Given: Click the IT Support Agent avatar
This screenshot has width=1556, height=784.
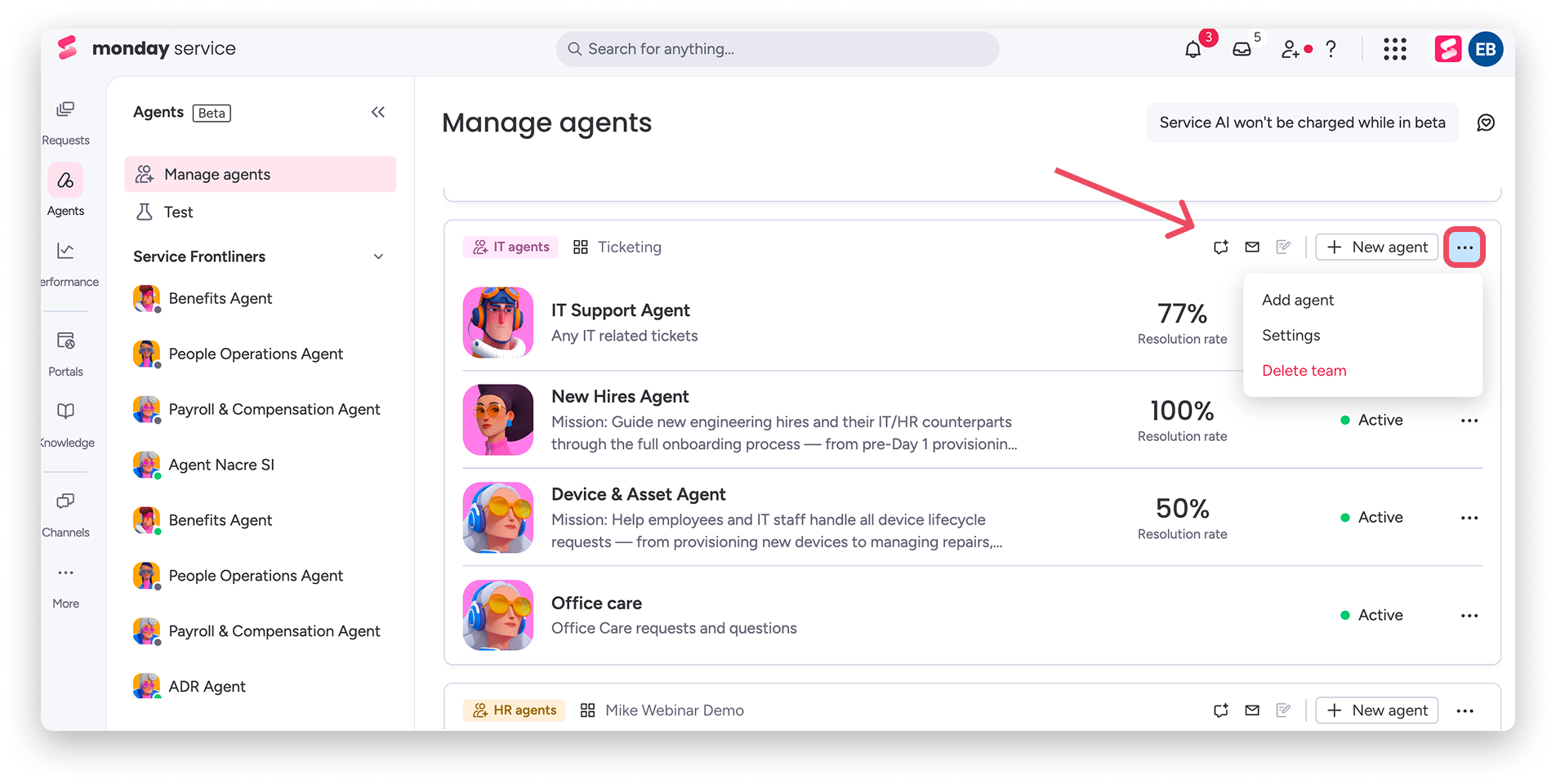Looking at the screenshot, I should pos(498,322).
